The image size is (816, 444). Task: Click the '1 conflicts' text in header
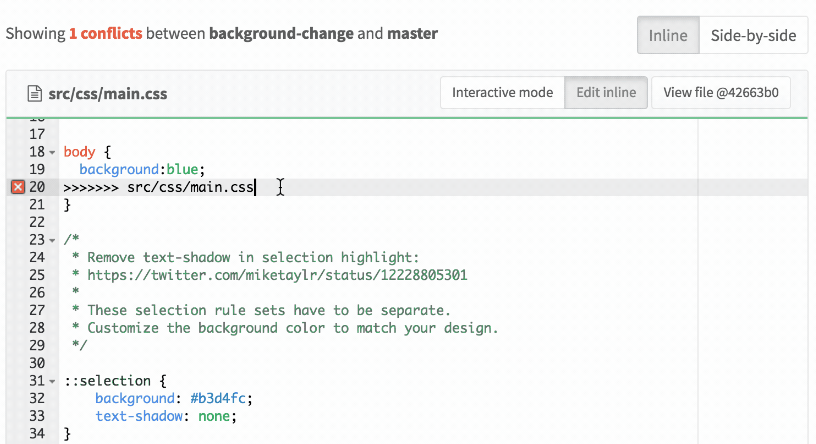coord(105,34)
